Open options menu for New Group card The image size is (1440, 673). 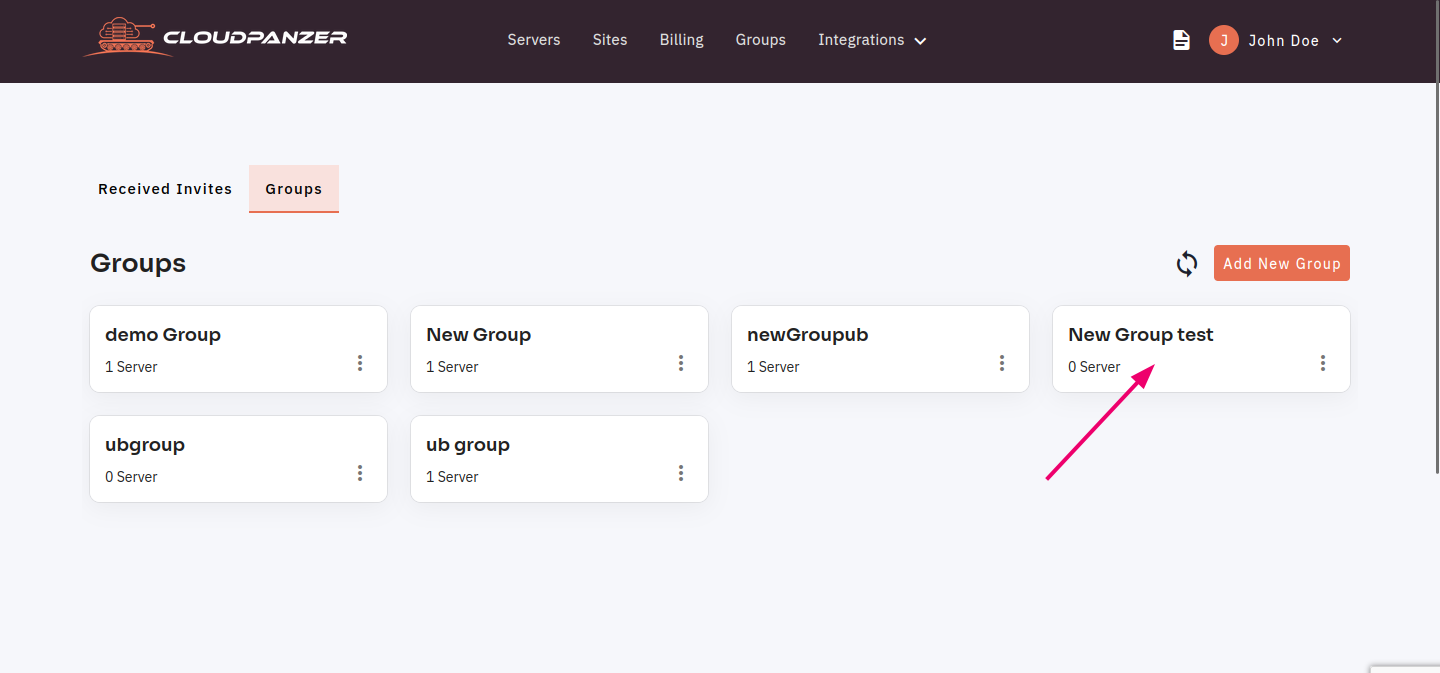pyautogui.click(x=681, y=363)
